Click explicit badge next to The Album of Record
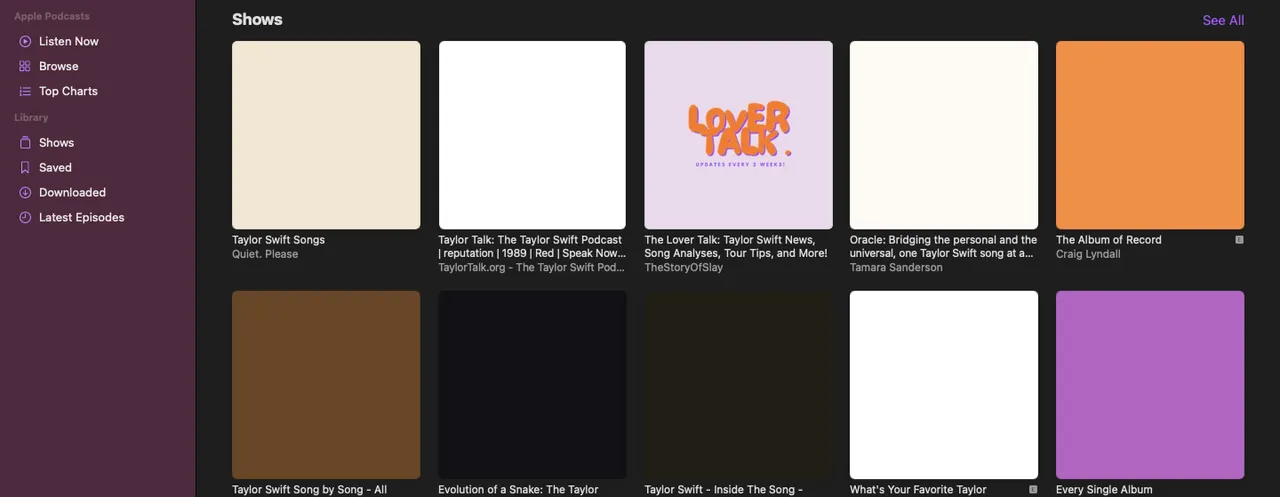 pyautogui.click(x=1239, y=240)
